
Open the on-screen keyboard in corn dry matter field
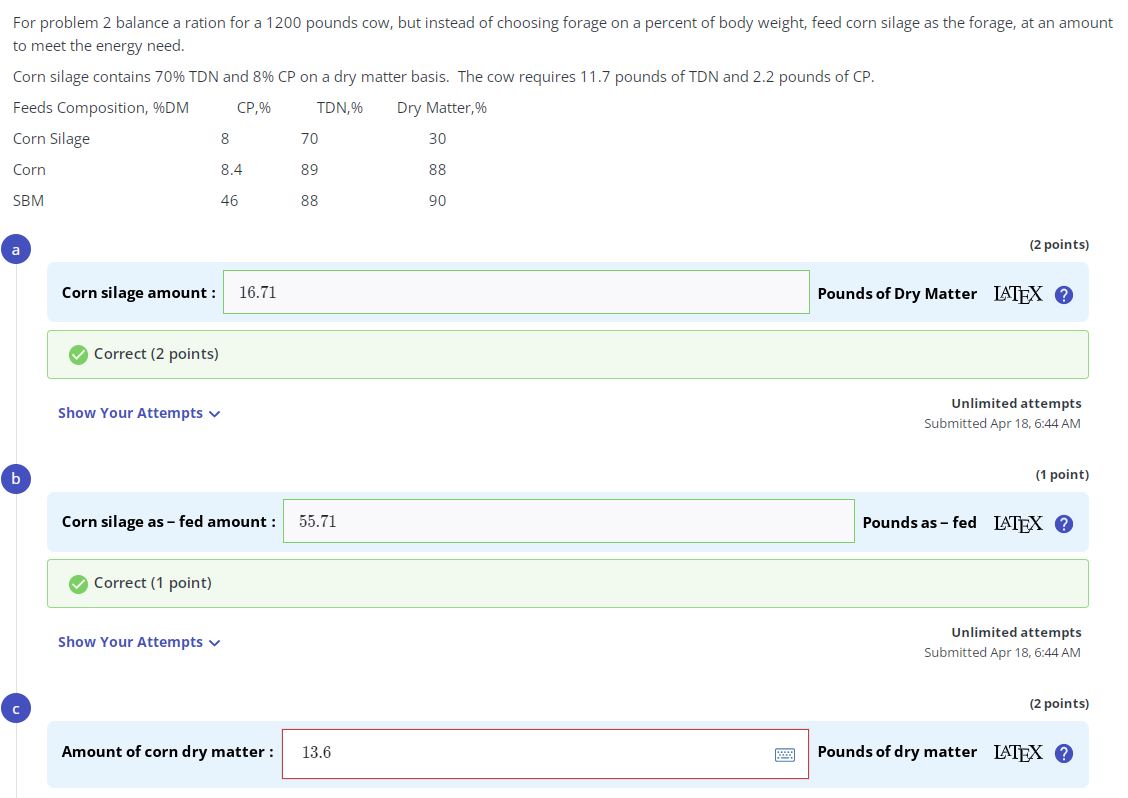click(784, 753)
